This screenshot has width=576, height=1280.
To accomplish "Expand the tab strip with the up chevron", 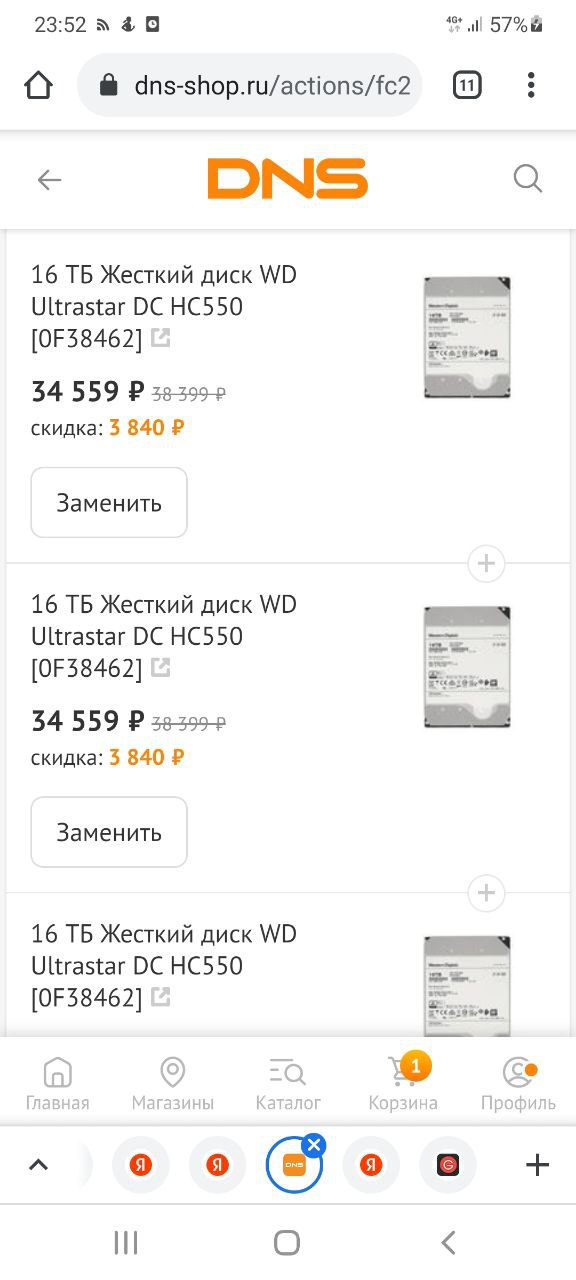I will (38, 1165).
